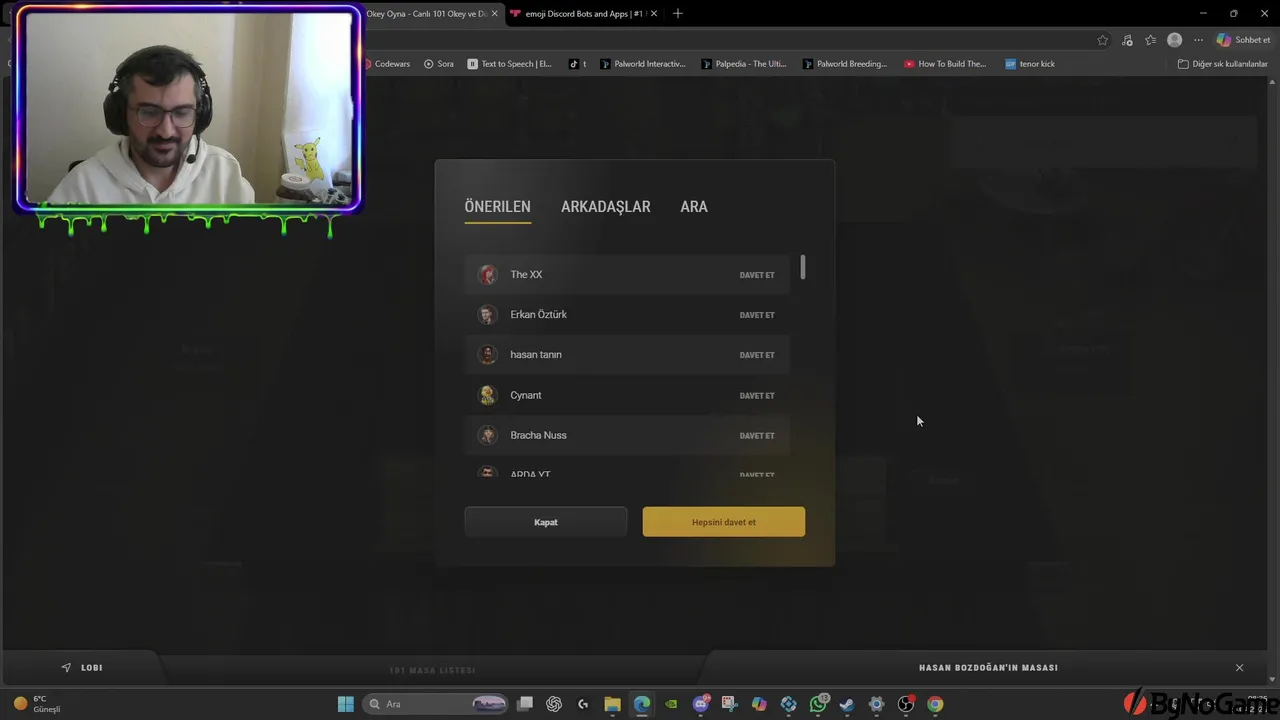Click Cynant's avatar picture

pyautogui.click(x=487, y=395)
